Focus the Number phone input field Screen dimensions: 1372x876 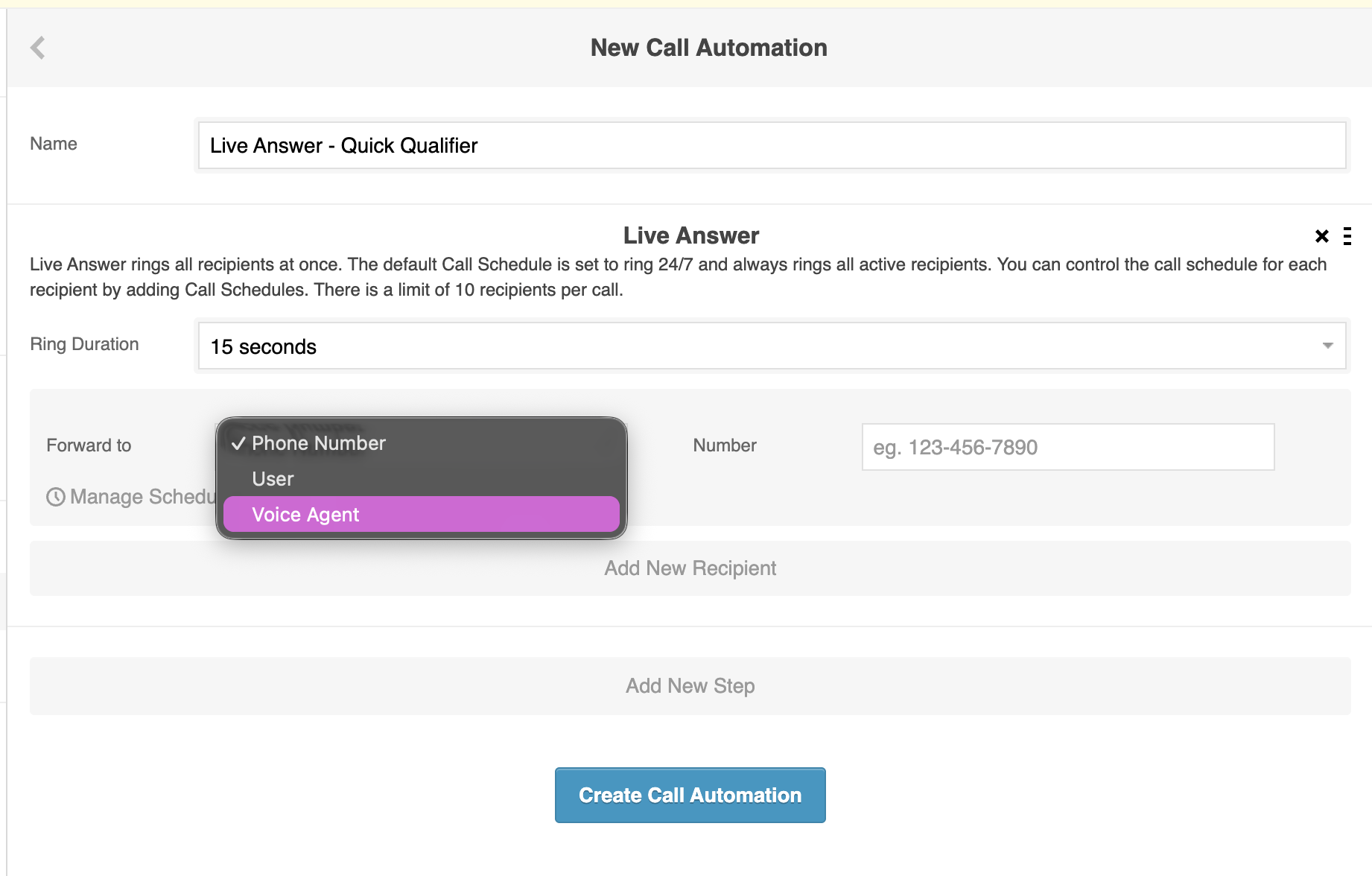1067,447
